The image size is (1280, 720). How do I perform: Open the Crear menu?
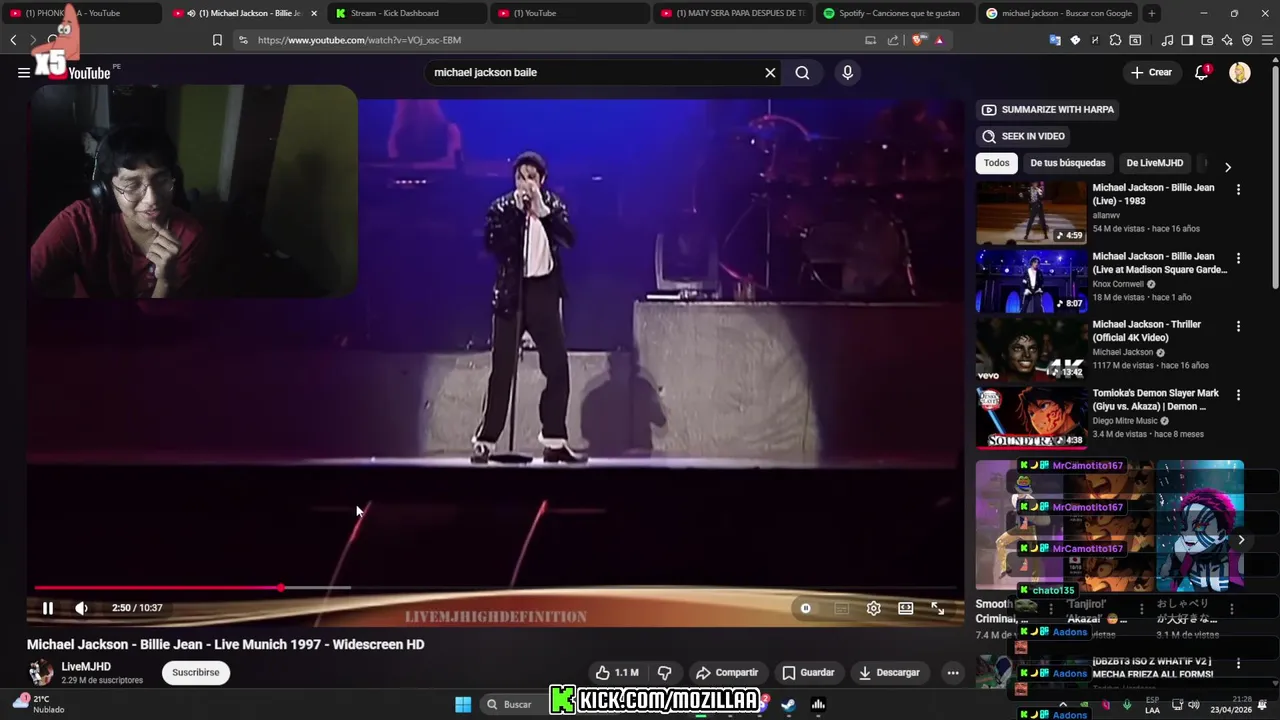pos(1151,72)
